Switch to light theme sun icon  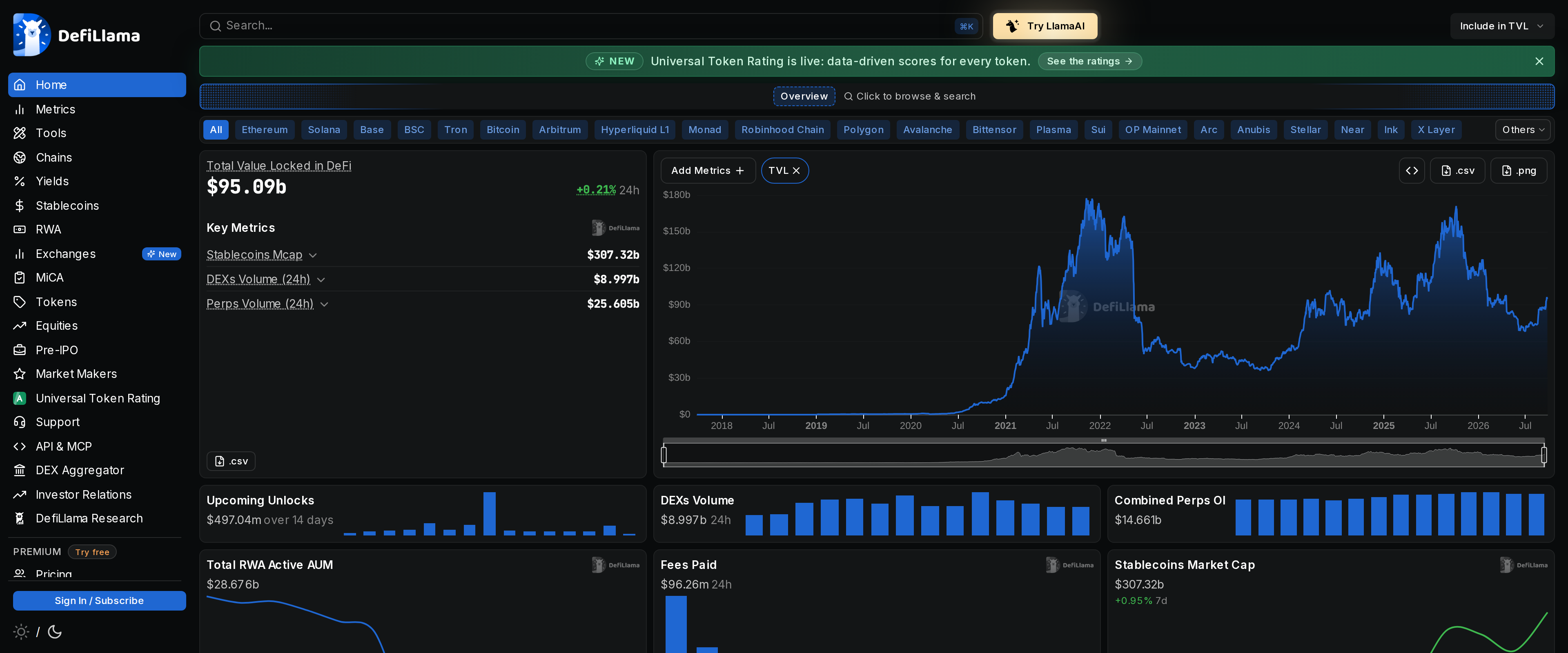[21, 632]
